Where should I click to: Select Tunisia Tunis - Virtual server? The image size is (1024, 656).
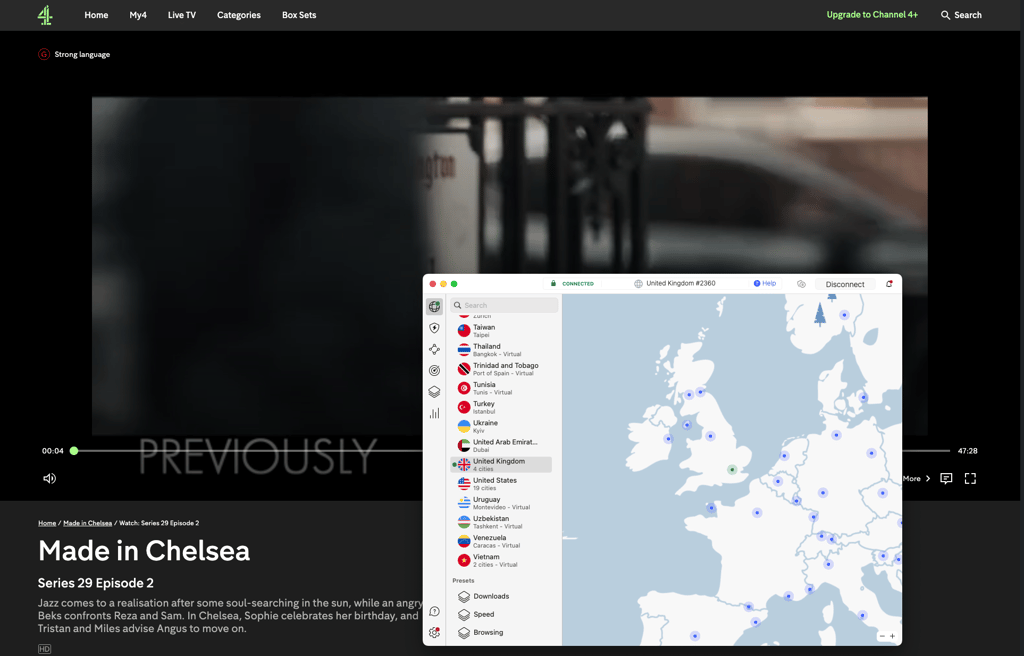point(501,388)
